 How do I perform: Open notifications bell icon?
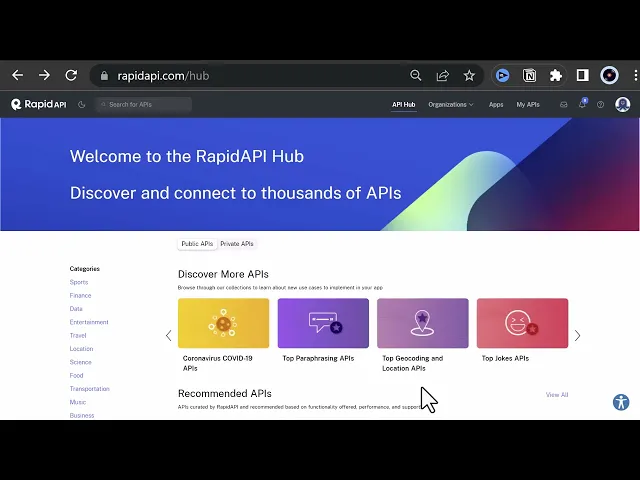point(582,104)
